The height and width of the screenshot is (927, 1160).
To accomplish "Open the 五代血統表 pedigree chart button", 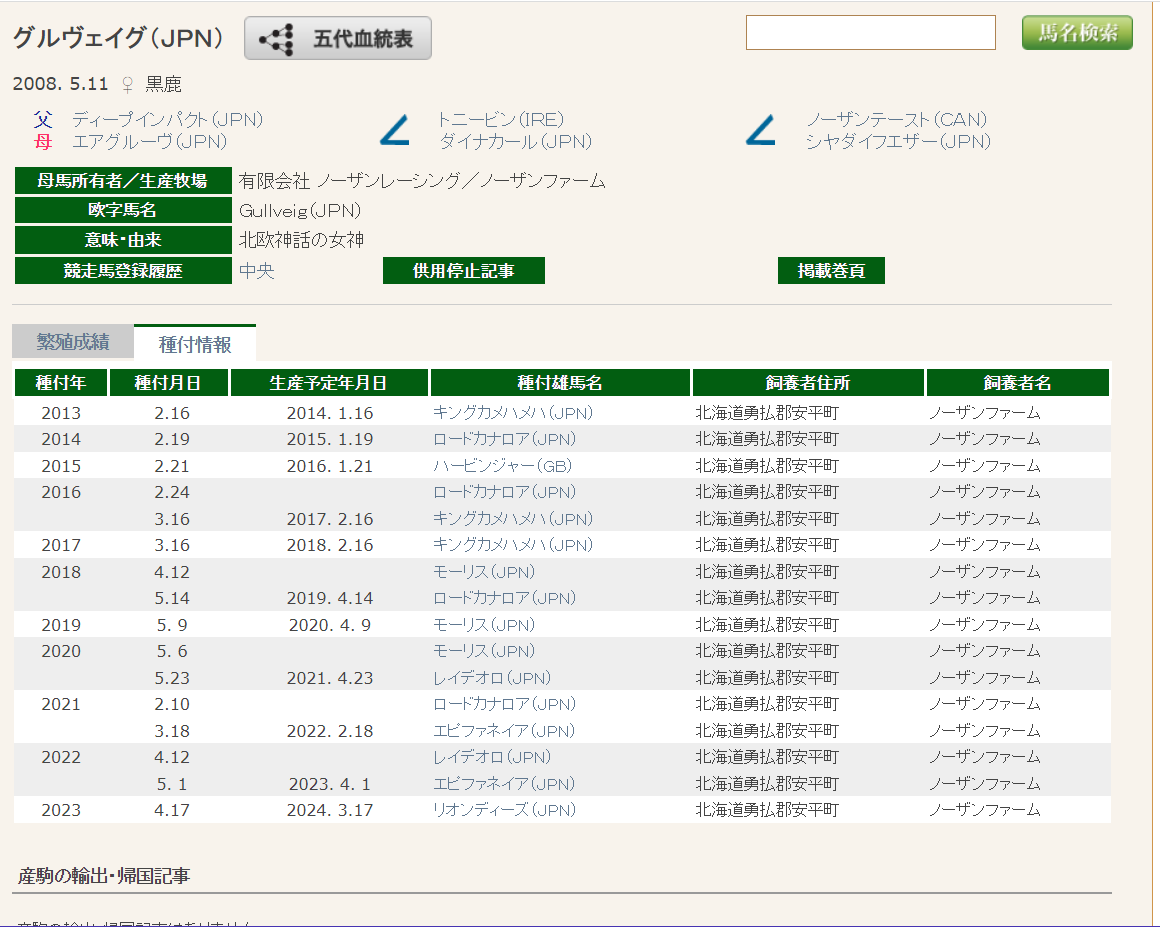I will pyautogui.click(x=338, y=39).
